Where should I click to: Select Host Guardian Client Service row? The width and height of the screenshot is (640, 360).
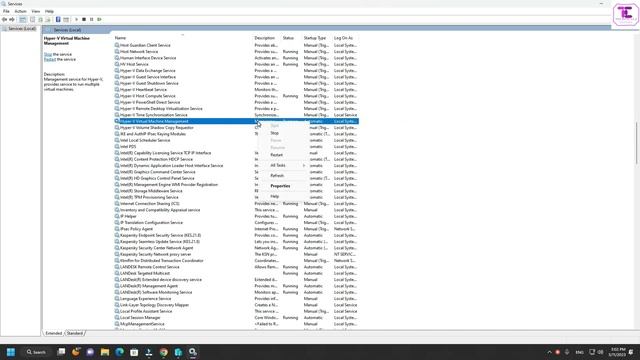[x=236, y=45]
